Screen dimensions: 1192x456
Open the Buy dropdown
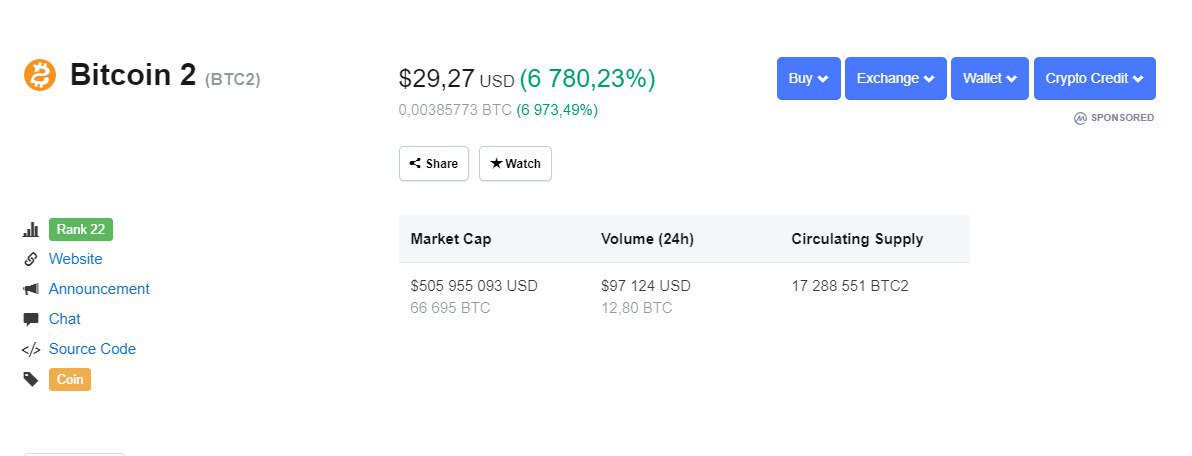click(809, 78)
